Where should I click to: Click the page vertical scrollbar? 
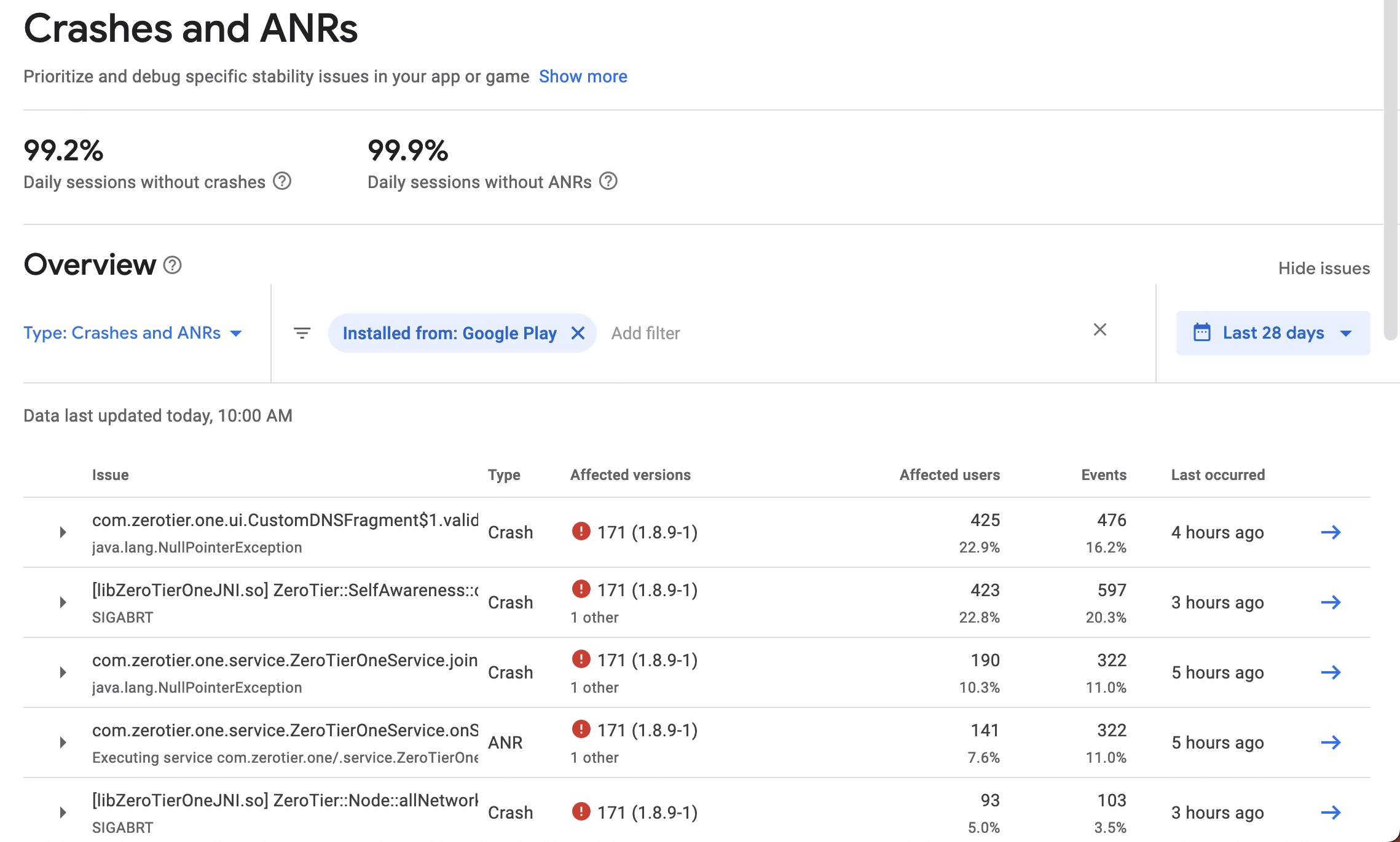click(1391, 169)
